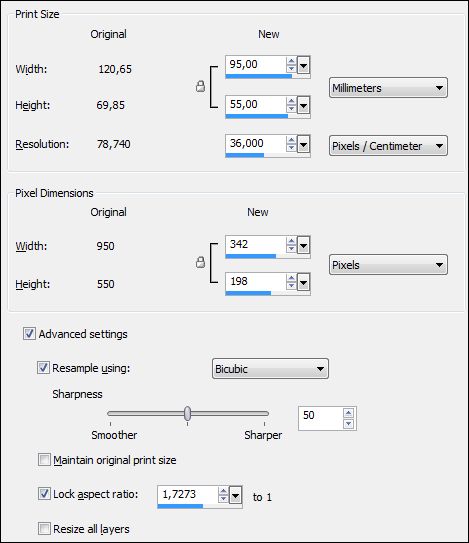Increase resolution value with up spinner

(291, 140)
